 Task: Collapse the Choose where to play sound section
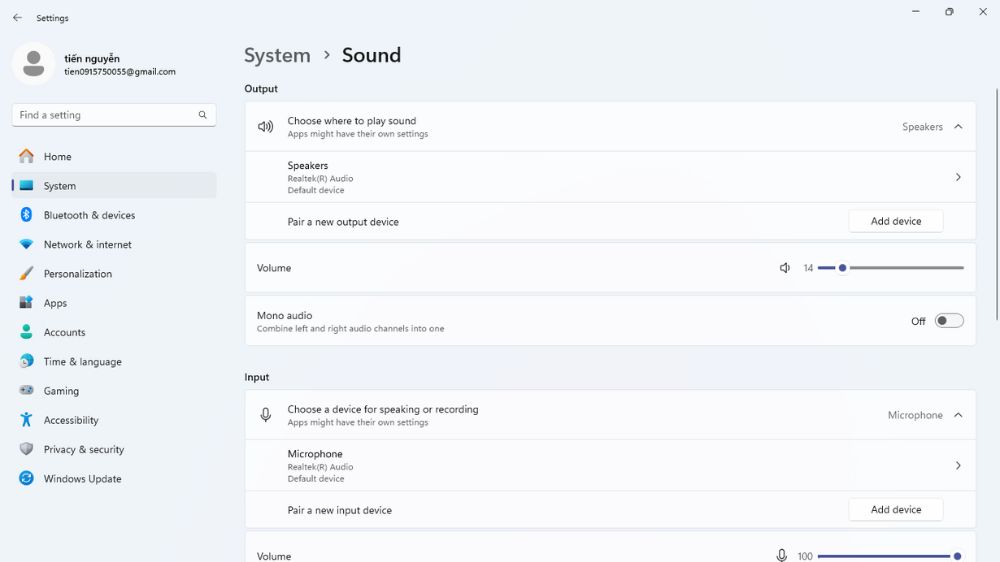coord(958,126)
